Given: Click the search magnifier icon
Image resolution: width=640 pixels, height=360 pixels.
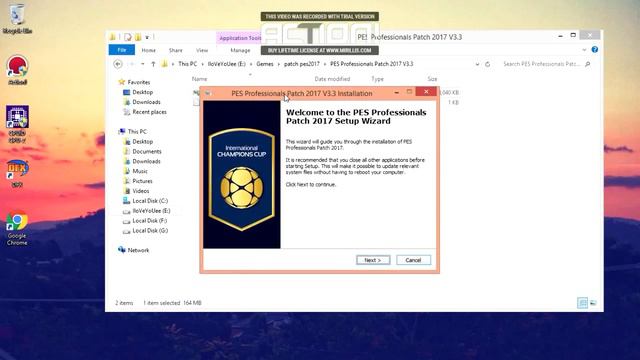Looking at the screenshot, I should (x=588, y=64).
